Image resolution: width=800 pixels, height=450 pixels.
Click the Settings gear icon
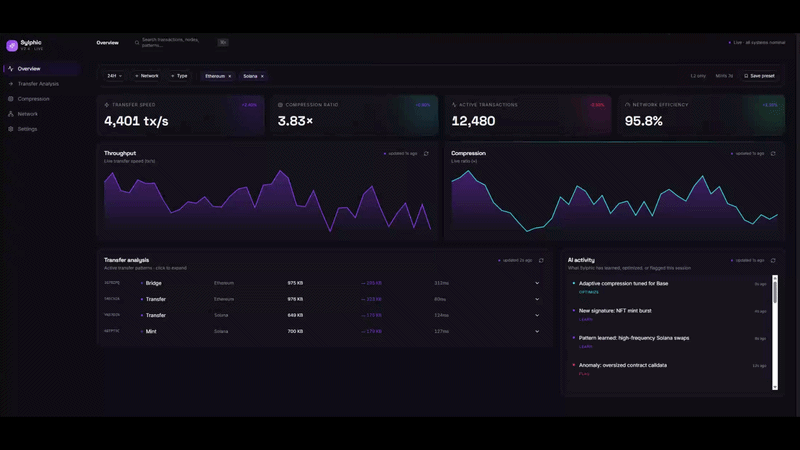point(10,129)
